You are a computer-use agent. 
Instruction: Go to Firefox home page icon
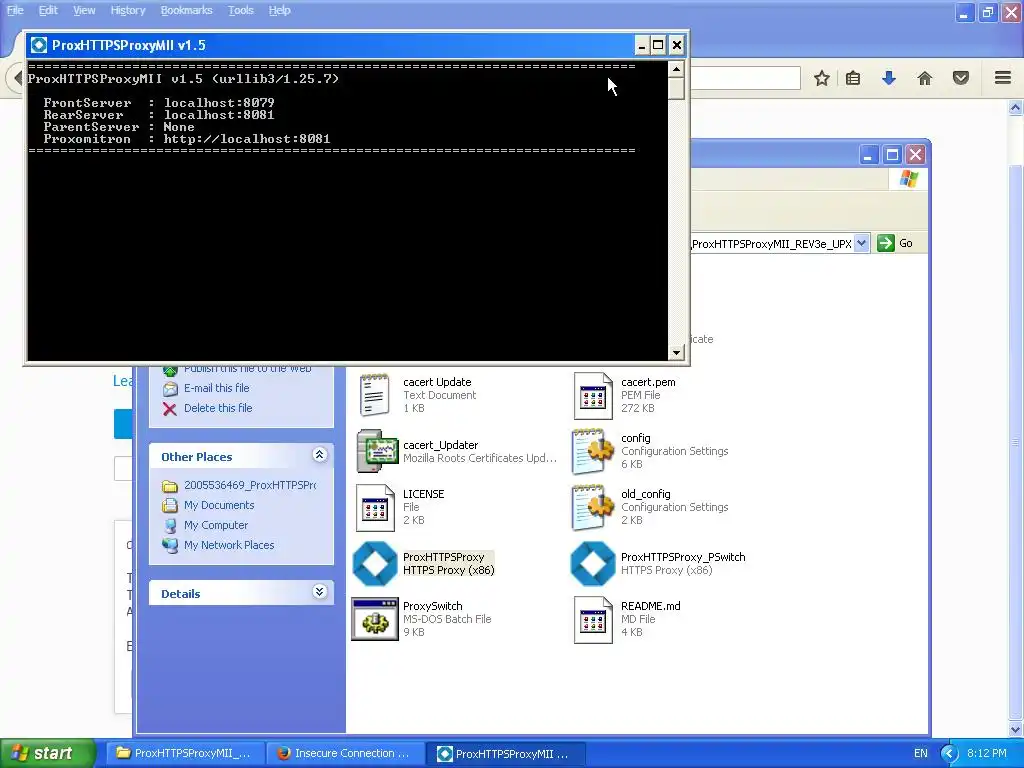925,78
